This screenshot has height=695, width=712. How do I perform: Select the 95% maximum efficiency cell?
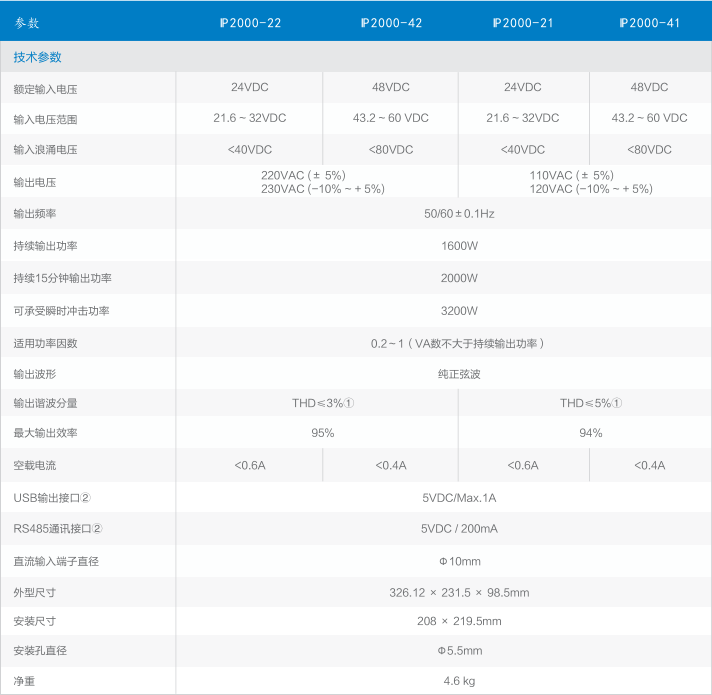[x=322, y=433]
